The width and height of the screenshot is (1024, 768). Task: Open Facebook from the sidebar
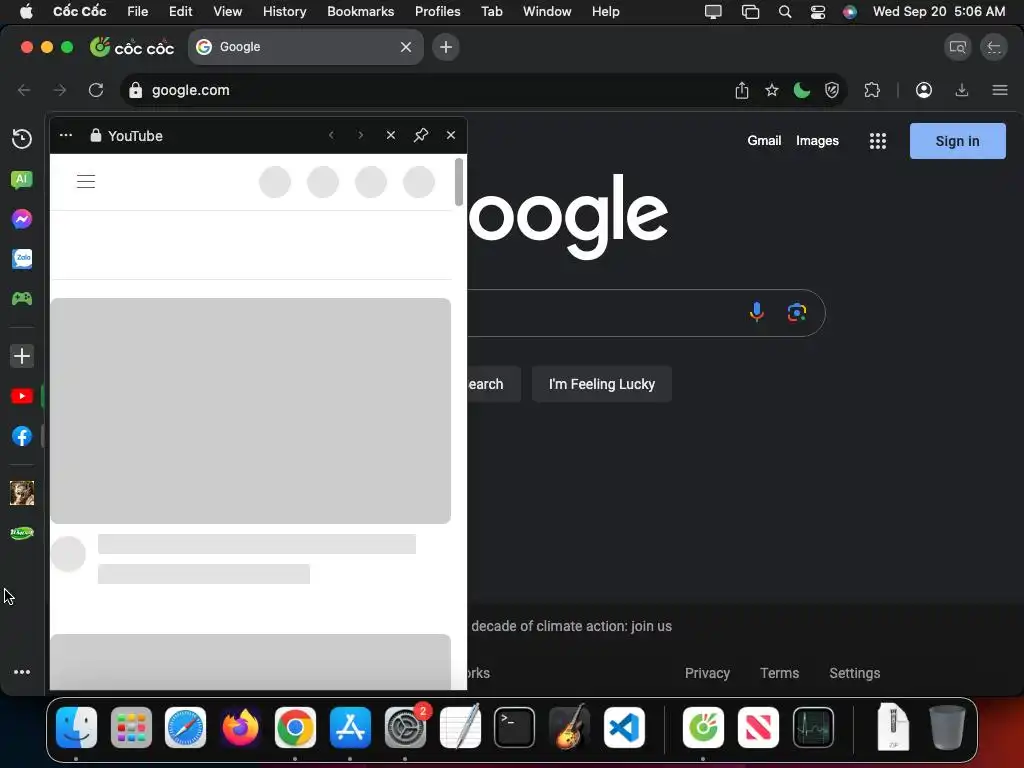[22, 436]
